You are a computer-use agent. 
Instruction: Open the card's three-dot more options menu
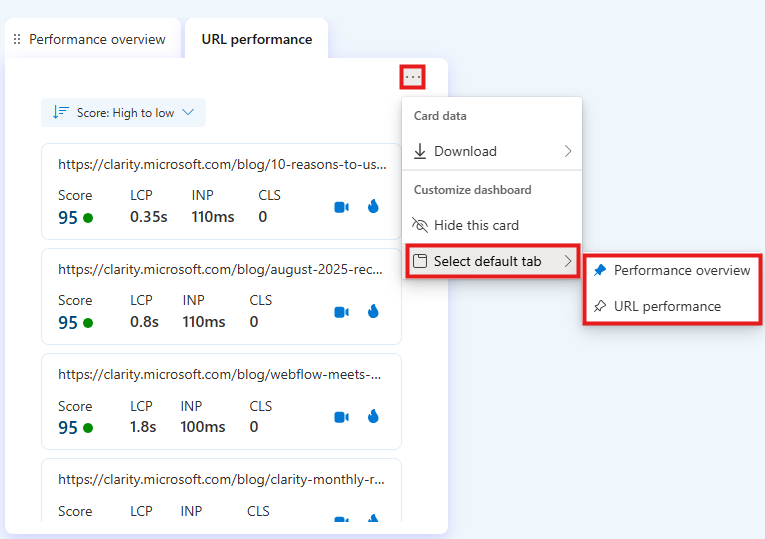coord(413,77)
